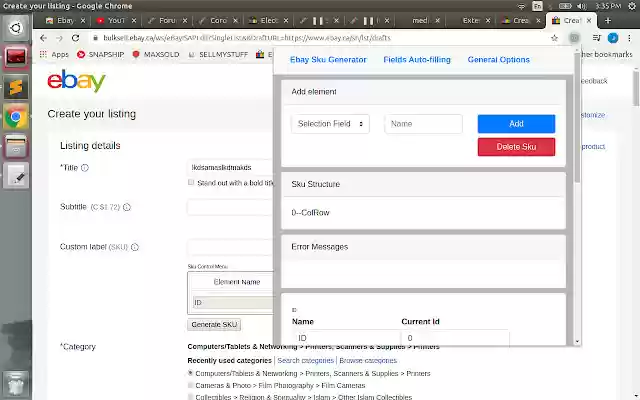
Task: Close the YouTube browser tab
Action: (x=133, y=20)
